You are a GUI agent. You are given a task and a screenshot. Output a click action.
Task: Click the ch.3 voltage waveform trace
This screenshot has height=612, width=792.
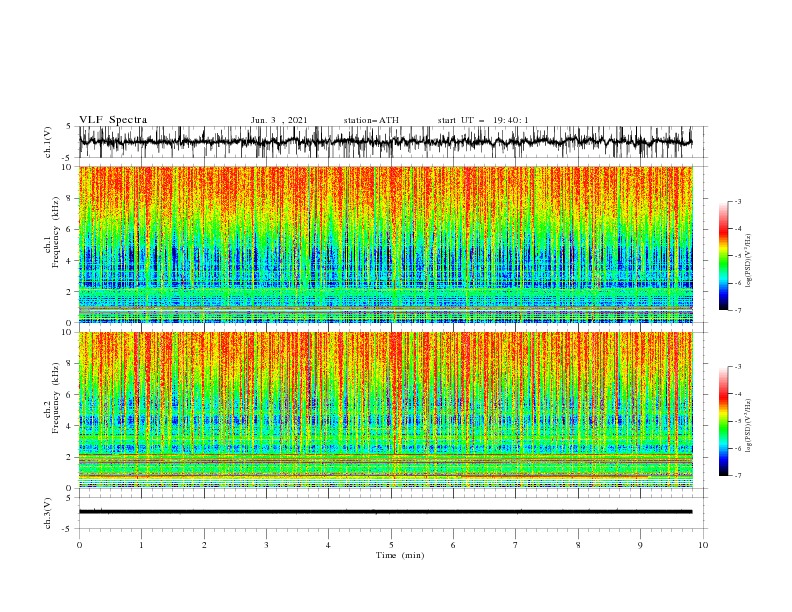[x=385, y=512]
